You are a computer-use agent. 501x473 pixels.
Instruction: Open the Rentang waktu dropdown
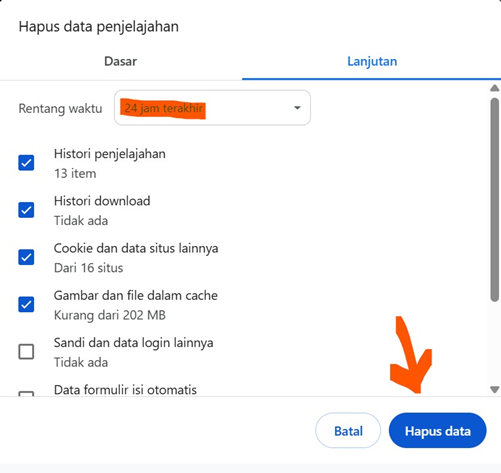212,108
